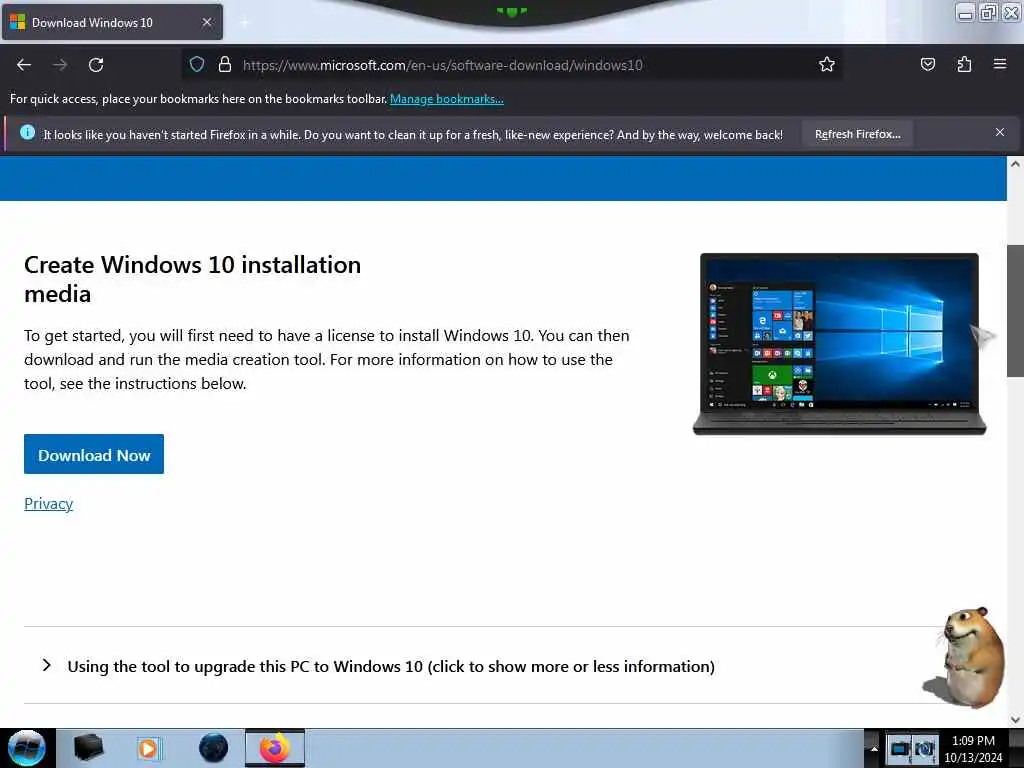Open the clock showing 1:09 PM
The height and width of the screenshot is (768, 1024).
click(x=973, y=749)
